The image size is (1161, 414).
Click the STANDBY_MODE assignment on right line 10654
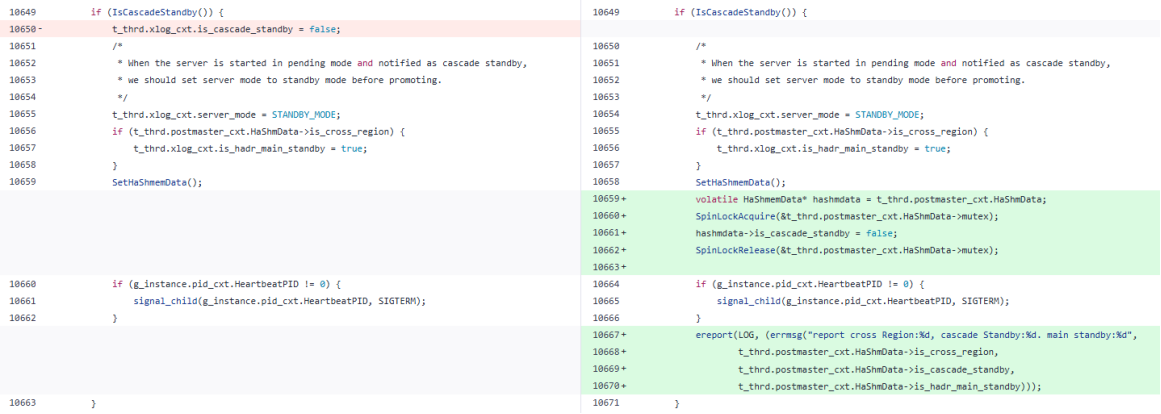click(x=809, y=115)
